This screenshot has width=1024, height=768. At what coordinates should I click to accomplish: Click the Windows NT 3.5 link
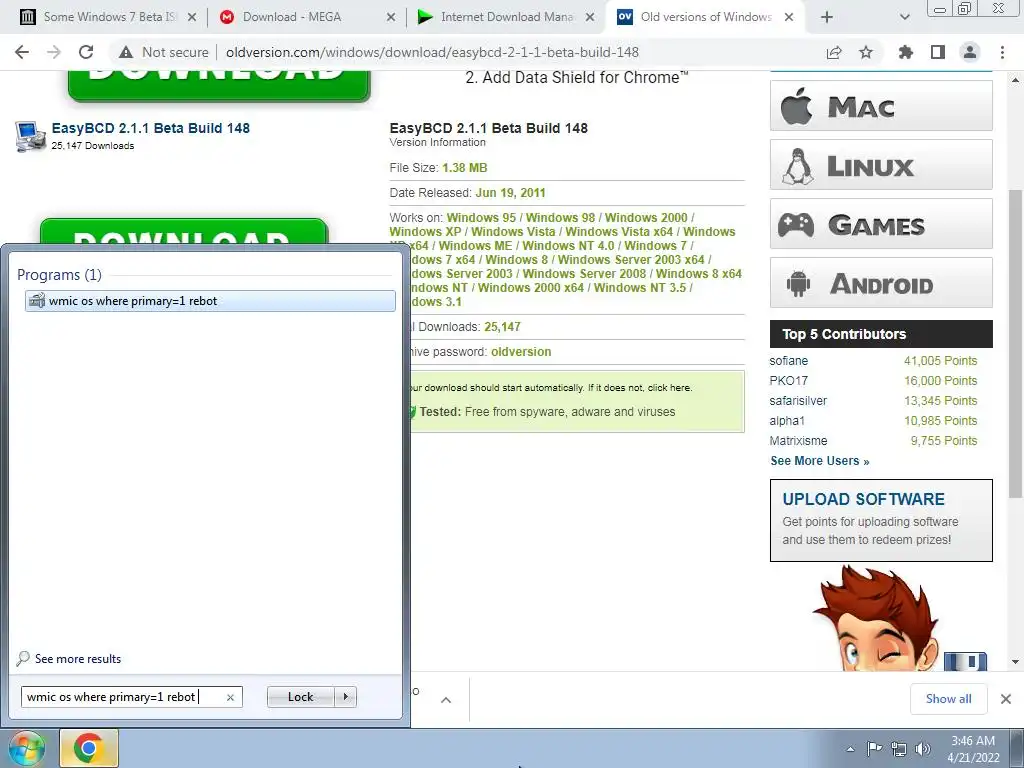click(639, 287)
